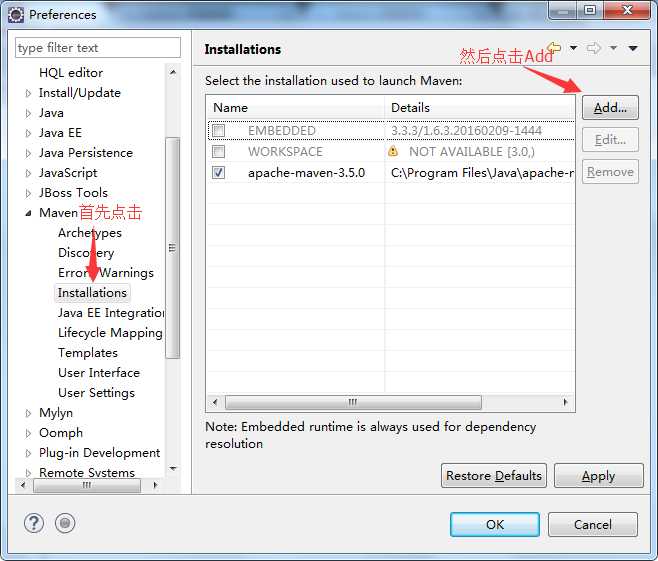The image size is (658, 561).
Task: Uncheck the apache-maven-3.5.0 checkbox
Action: tap(218, 172)
